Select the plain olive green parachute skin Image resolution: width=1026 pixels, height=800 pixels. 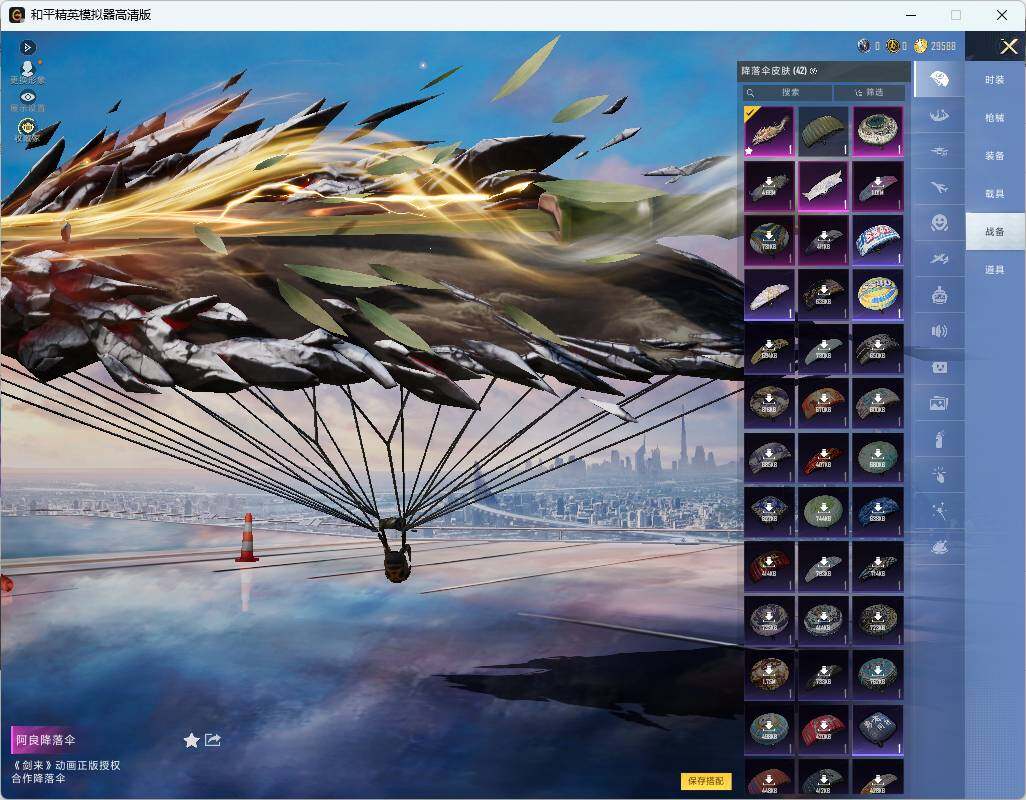pos(823,131)
